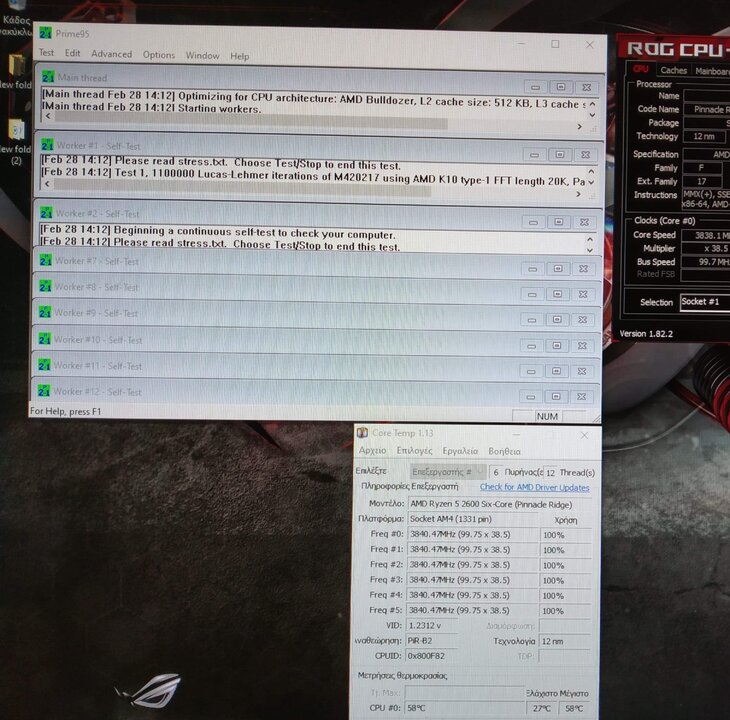
Task: Open the Εργαλεία menu in Core Temp
Action: 460,451
